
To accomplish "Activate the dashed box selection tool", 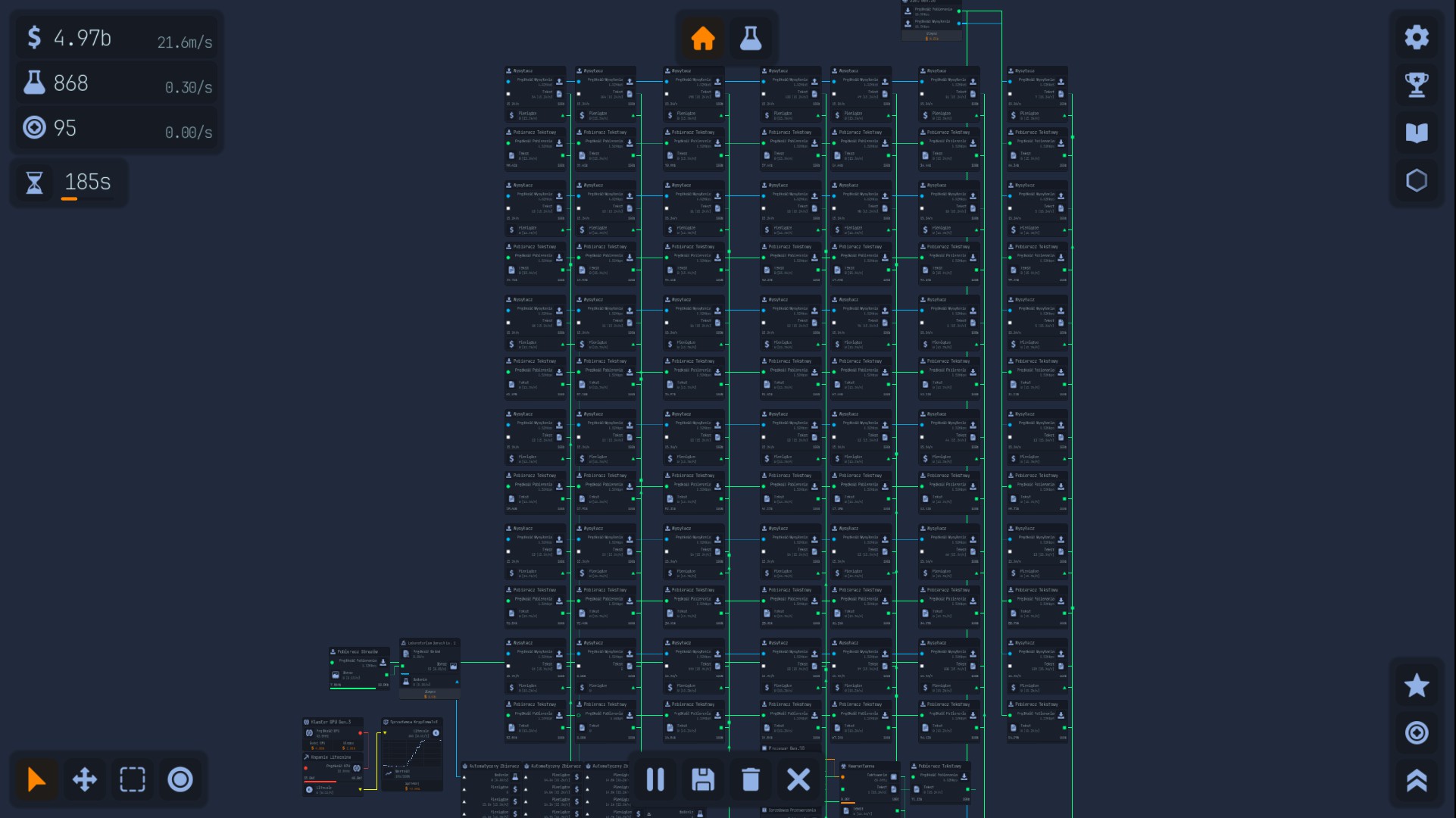I will click(132, 779).
